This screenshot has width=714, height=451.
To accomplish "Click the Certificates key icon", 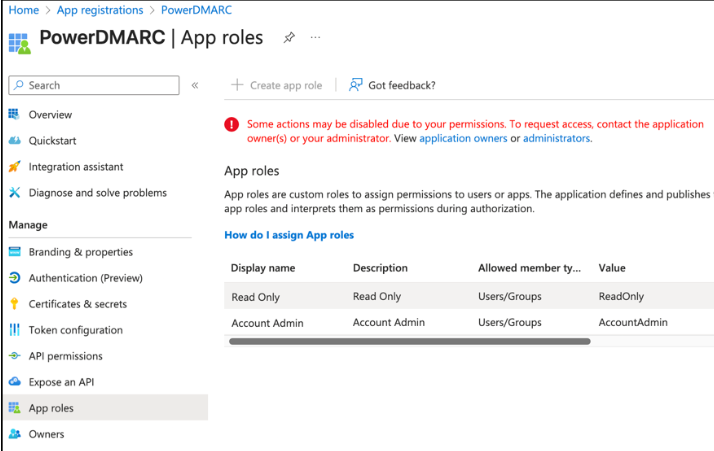I will coord(14,303).
